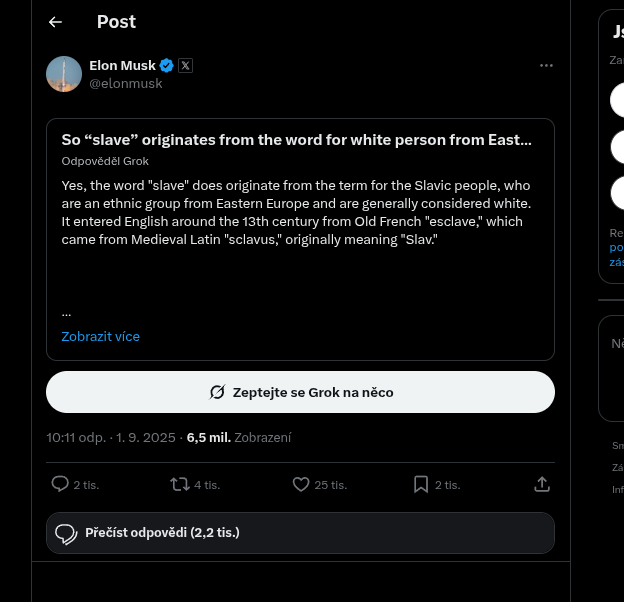Click the X affiliation badge icon
The width and height of the screenshot is (624, 602).
click(x=185, y=66)
